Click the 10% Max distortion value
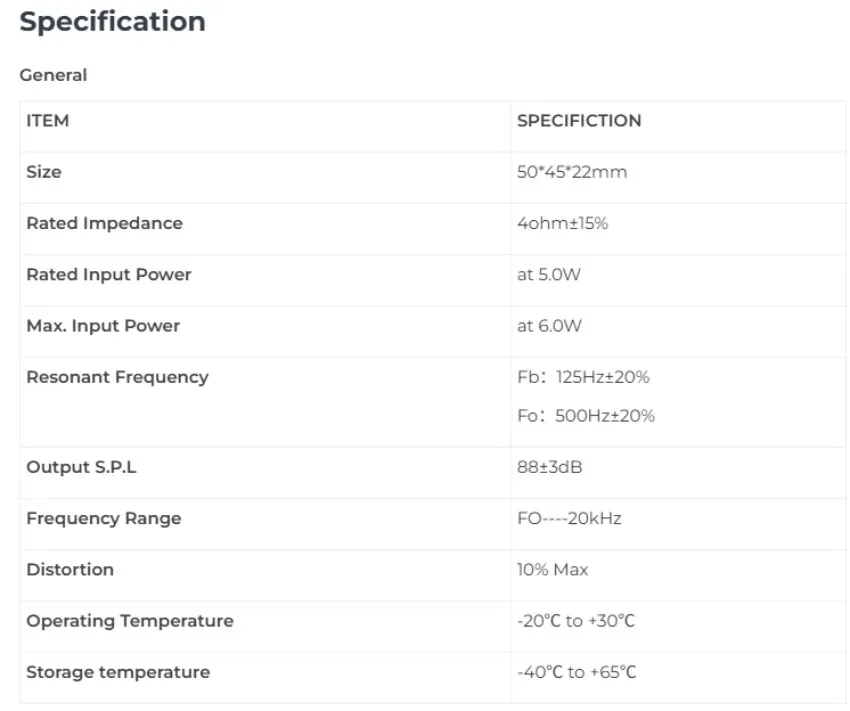The height and width of the screenshot is (711, 850). 552,570
